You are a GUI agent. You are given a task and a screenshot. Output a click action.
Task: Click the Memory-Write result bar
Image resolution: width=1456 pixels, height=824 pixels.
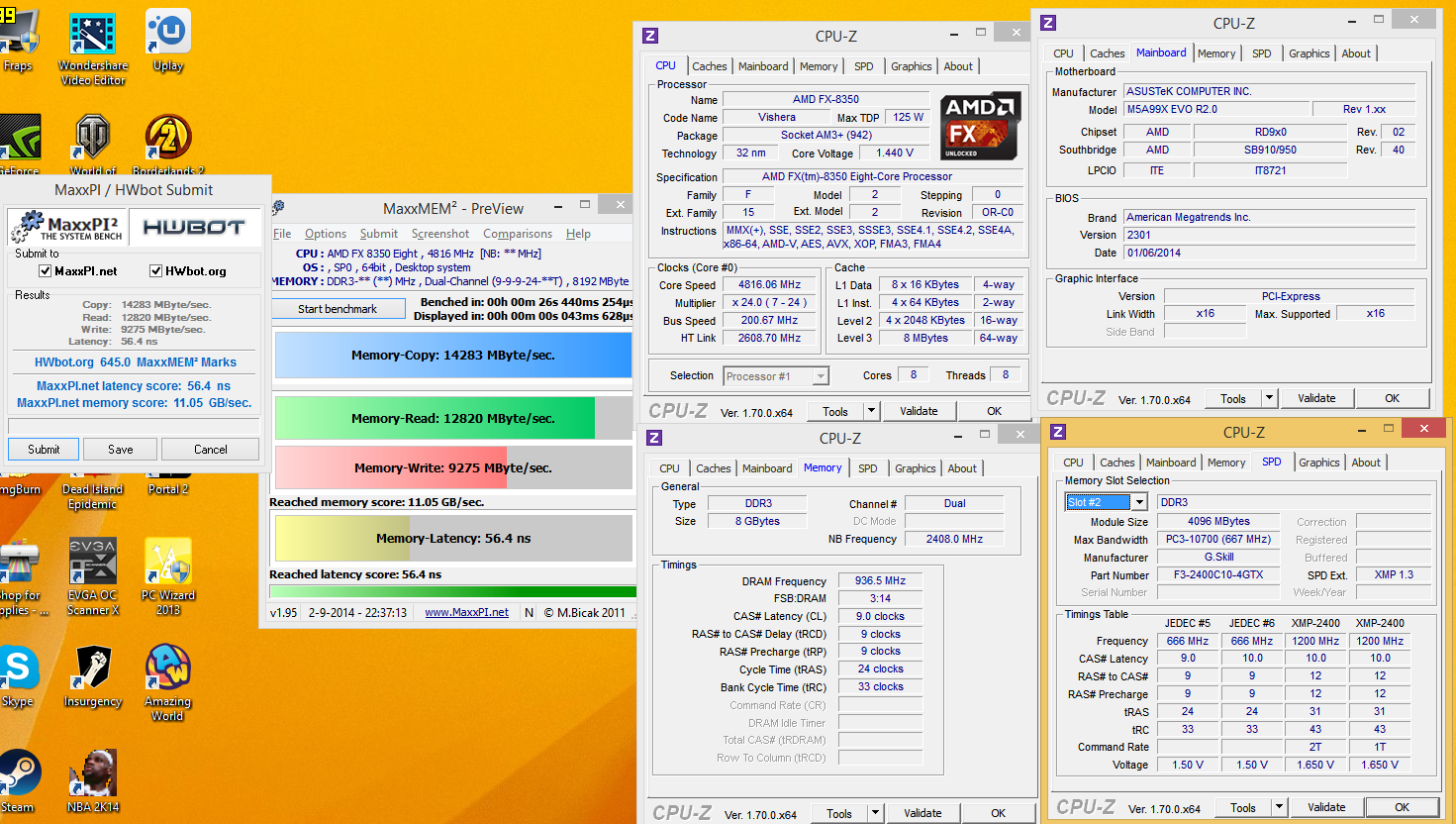click(453, 467)
